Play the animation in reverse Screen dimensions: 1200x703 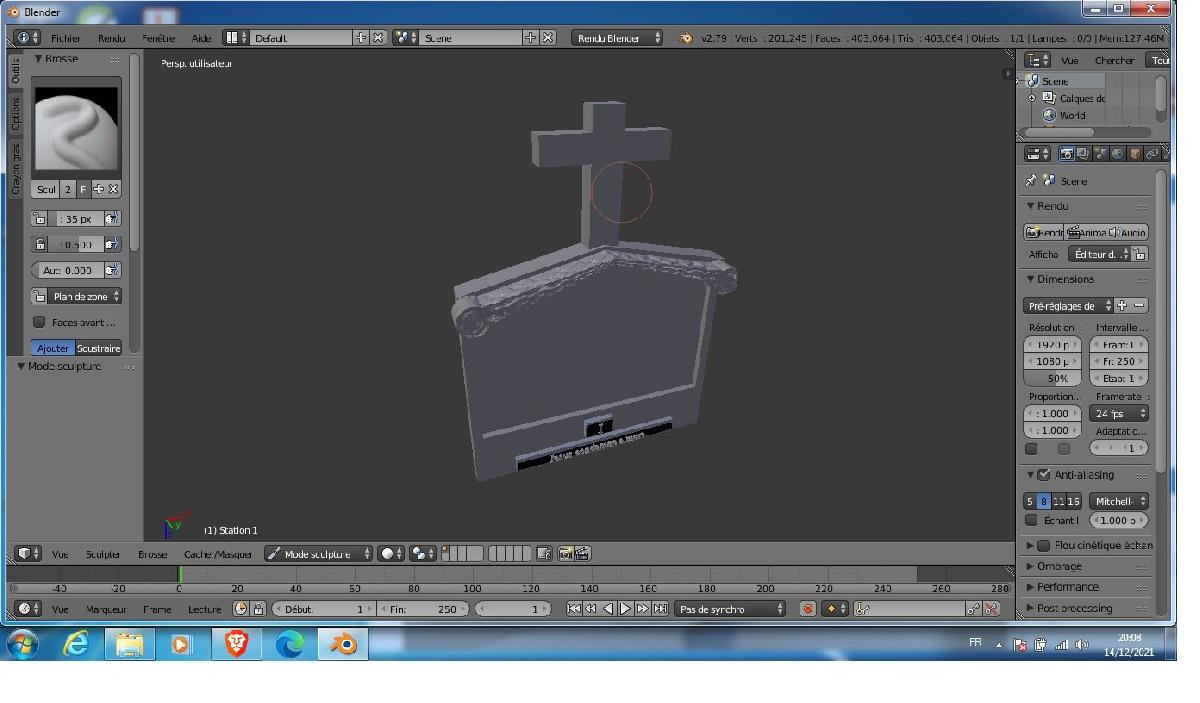(x=608, y=608)
